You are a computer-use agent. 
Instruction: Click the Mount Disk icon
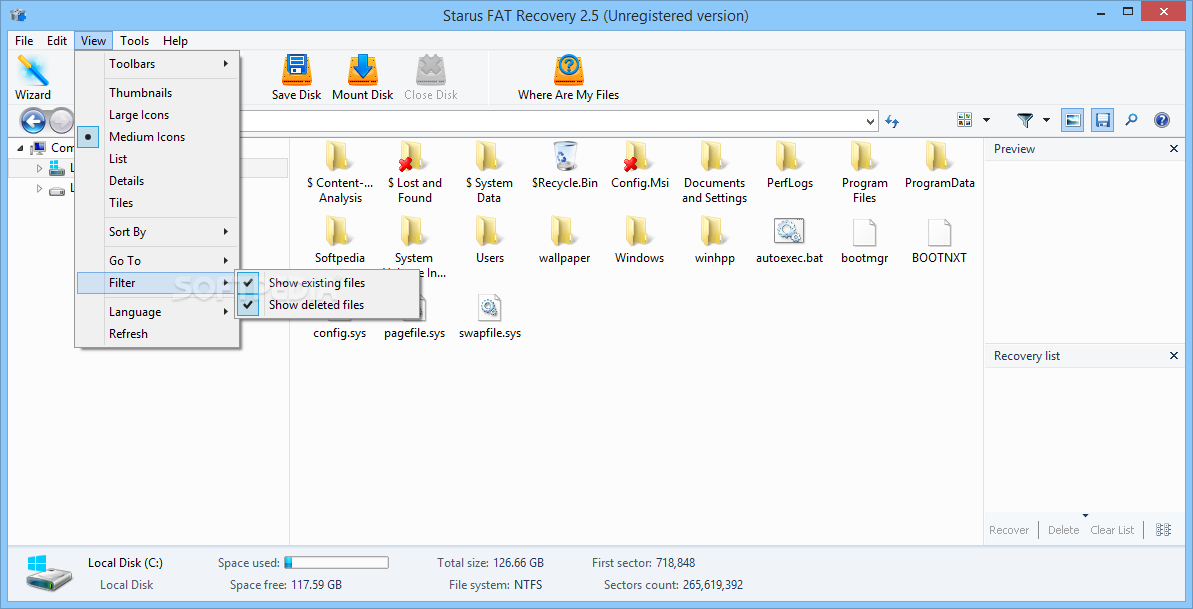click(x=362, y=78)
